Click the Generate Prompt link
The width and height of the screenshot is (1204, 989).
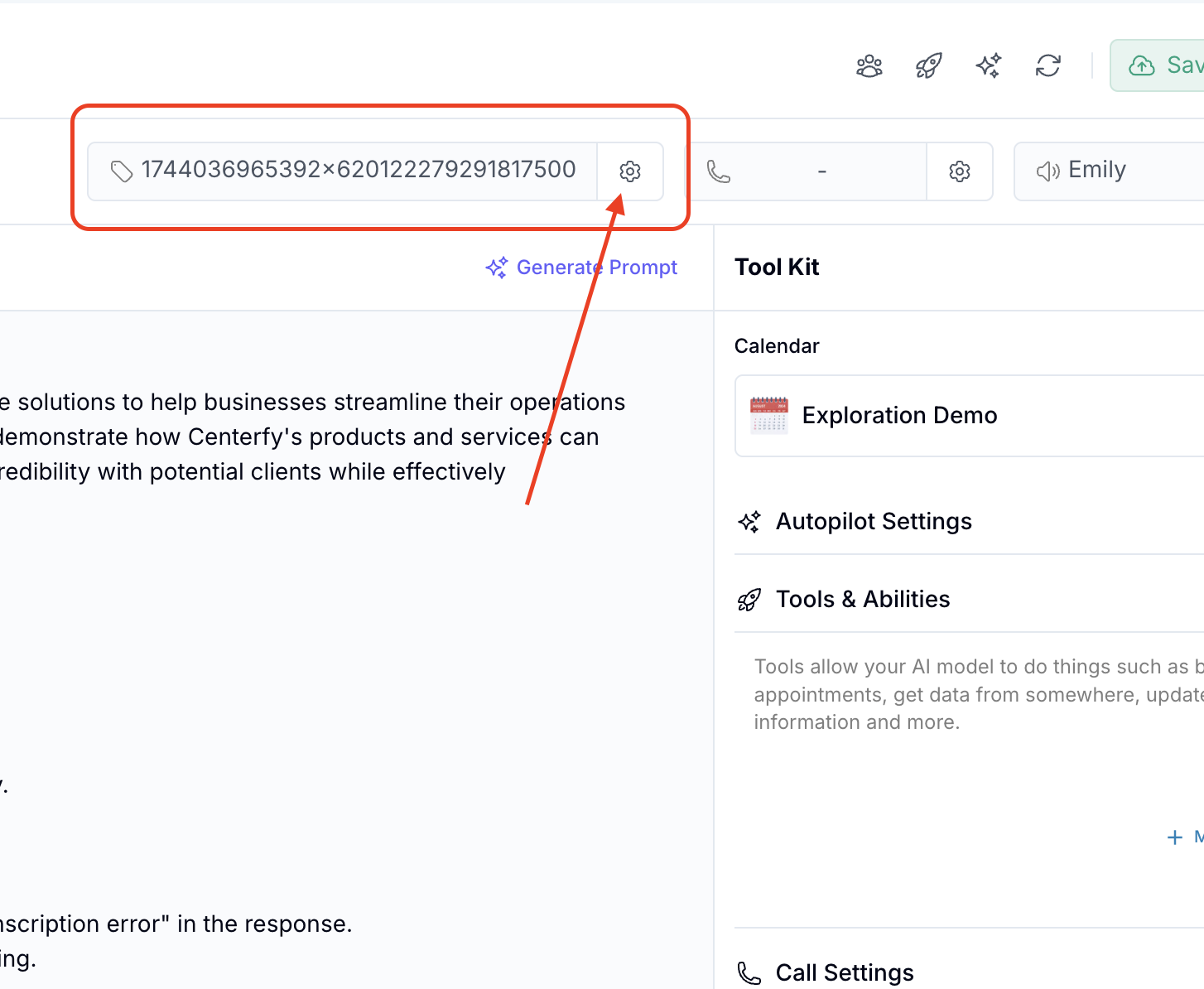(581, 268)
